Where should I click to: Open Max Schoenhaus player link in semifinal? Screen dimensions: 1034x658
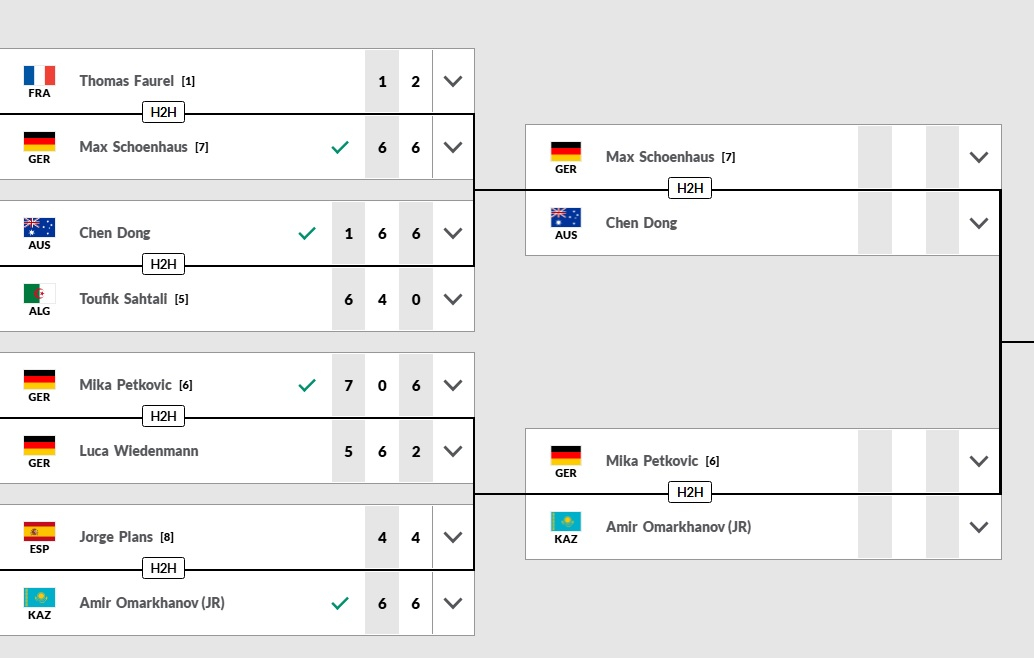660,157
